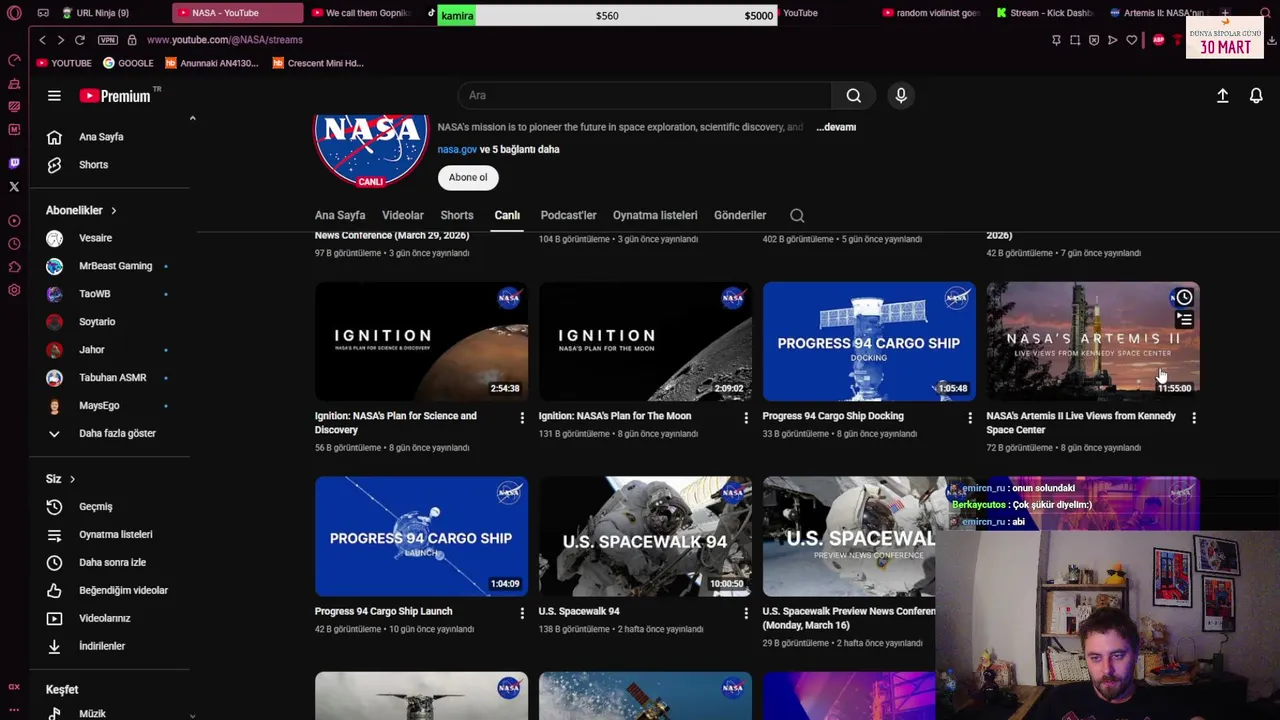Open Twitch in Opera sidebar
Image resolution: width=1280 pixels, height=720 pixels.
click(14, 163)
